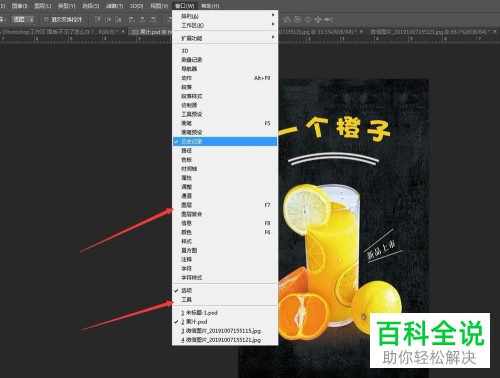The width and height of the screenshot is (500, 378).
Task: Enable the 工具 panel entry
Action: 225,299
